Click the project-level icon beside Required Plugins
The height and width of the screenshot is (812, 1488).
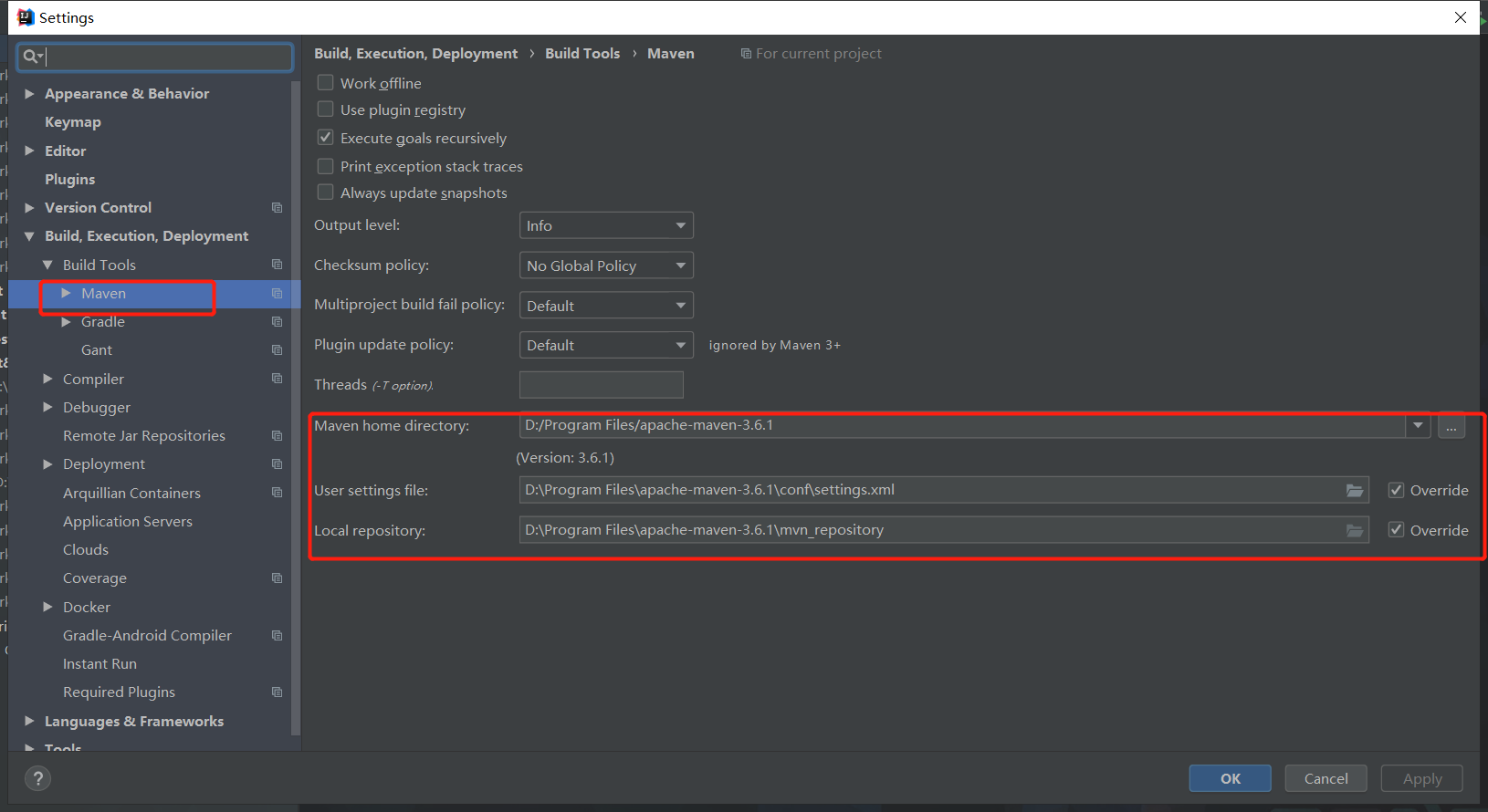click(278, 692)
